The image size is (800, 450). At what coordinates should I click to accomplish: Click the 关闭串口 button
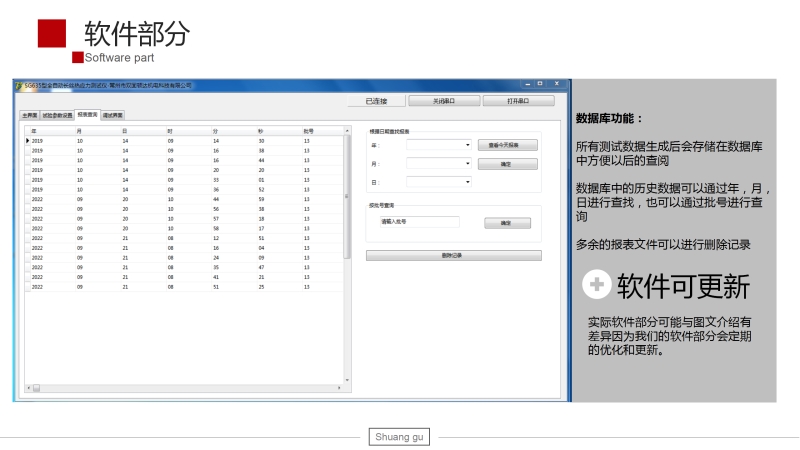pyautogui.click(x=444, y=101)
